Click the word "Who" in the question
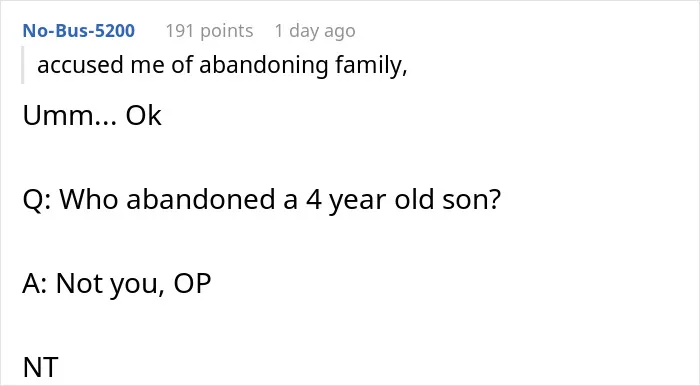Image resolution: width=700 pixels, height=386 pixels. 89,199
